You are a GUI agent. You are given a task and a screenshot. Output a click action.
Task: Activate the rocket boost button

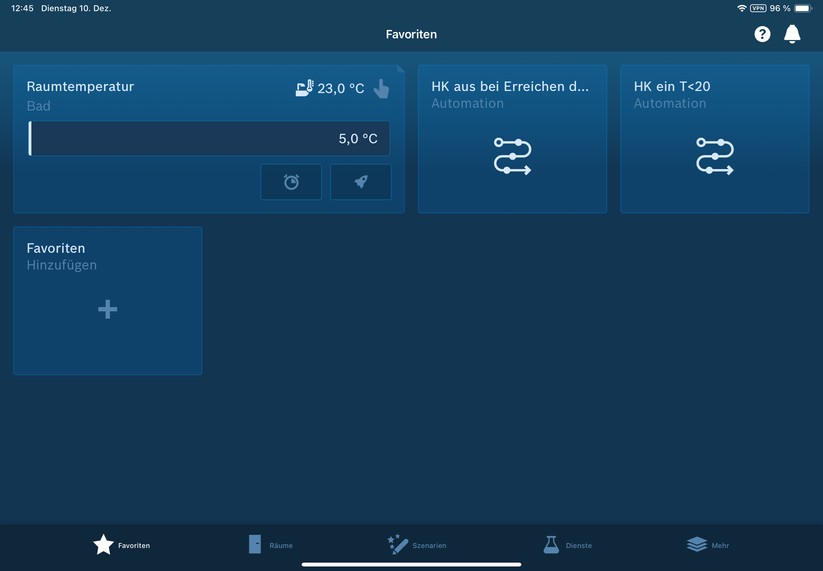[361, 182]
